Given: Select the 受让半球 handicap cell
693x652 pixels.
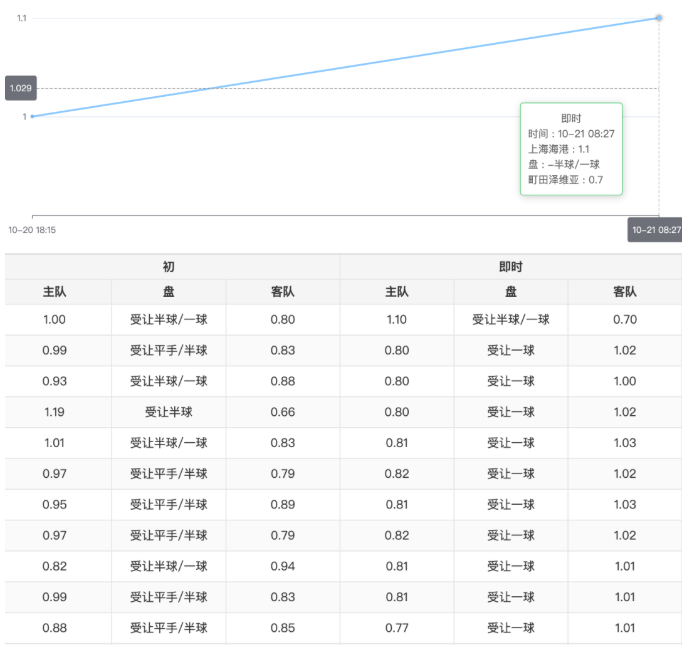Looking at the screenshot, I should pyautogui.click(x=168, y=411).
